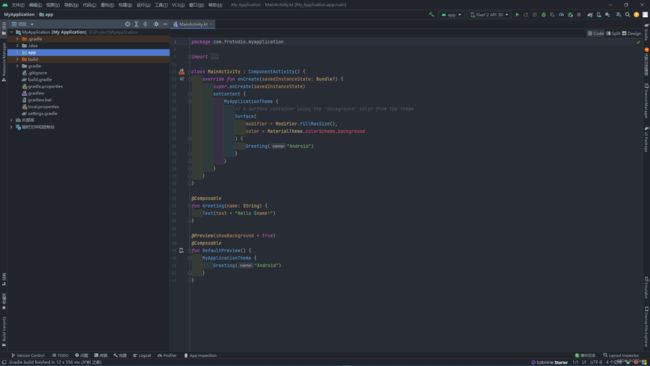Viewport: 650px width, 366px height.
Task: Click the Sync Project with Gradle Files icon
Action: point(590,15)
